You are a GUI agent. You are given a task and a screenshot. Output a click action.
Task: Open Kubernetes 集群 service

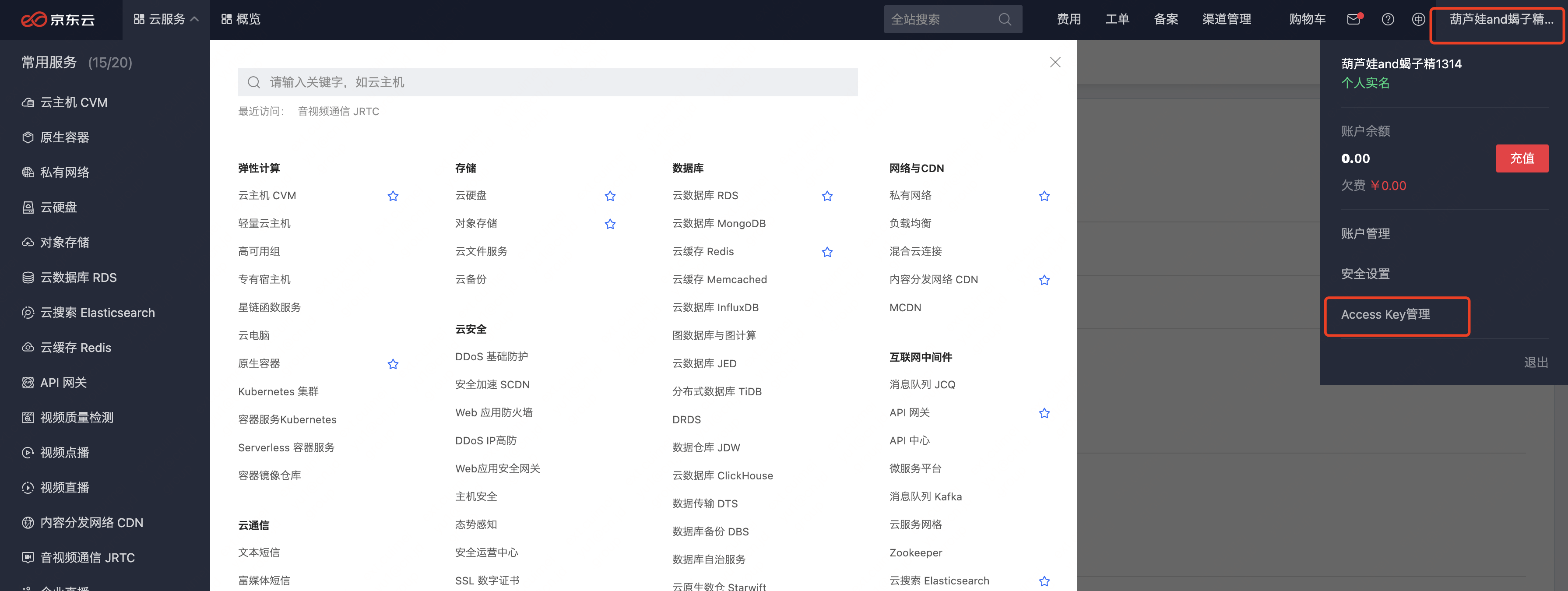(278, 391)
